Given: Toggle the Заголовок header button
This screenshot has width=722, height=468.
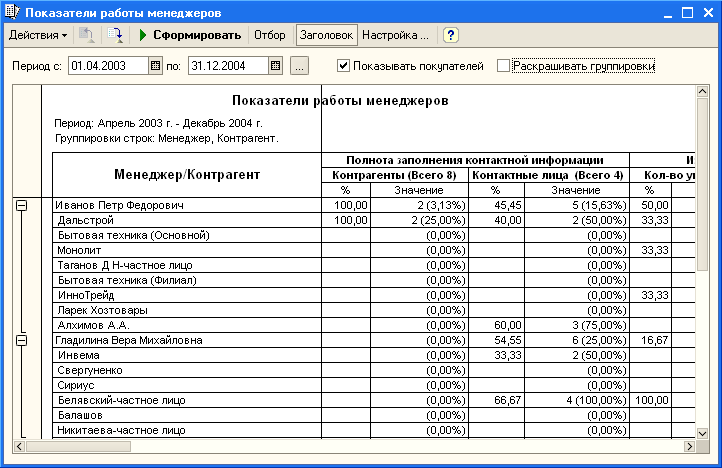Looking at the screenshot, I should (326, 35).
